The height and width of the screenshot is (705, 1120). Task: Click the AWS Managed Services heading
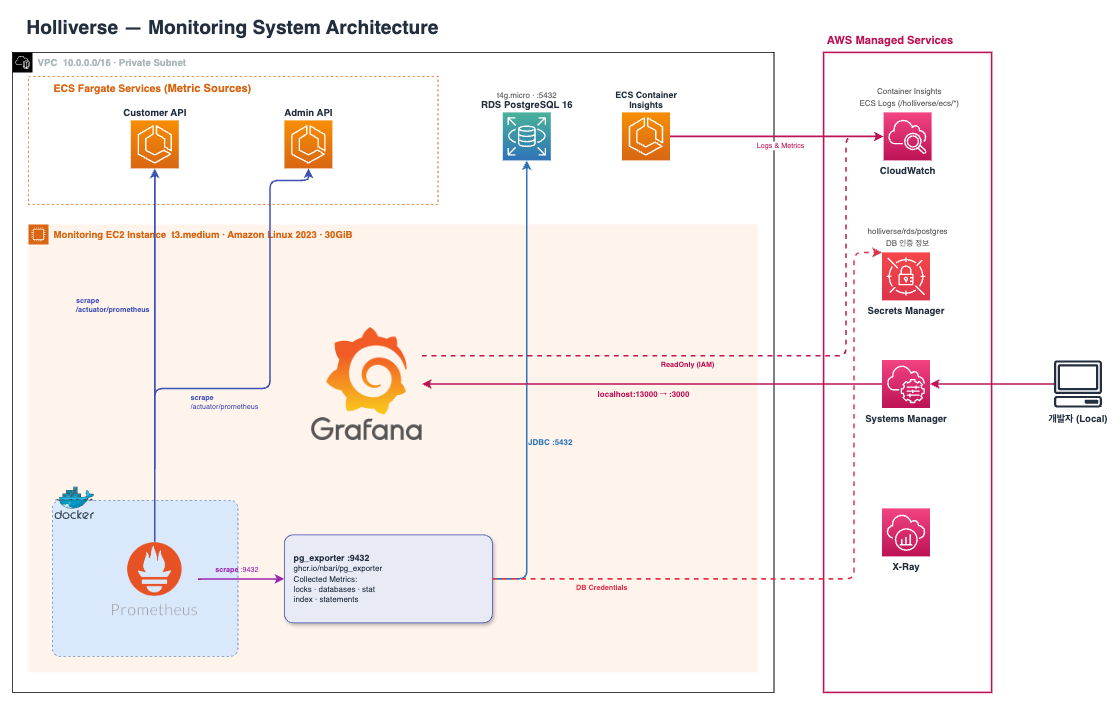pos(889,40)
